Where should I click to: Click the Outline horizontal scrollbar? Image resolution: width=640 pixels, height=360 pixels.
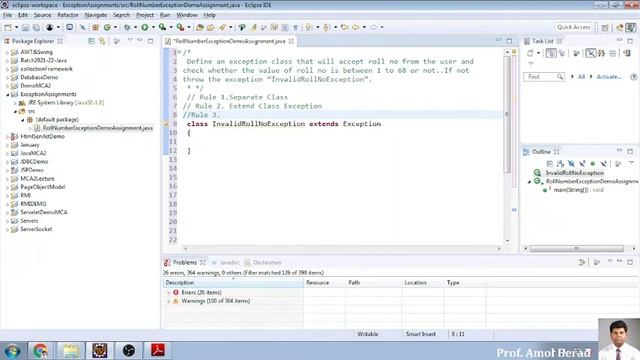click(576, 248)
